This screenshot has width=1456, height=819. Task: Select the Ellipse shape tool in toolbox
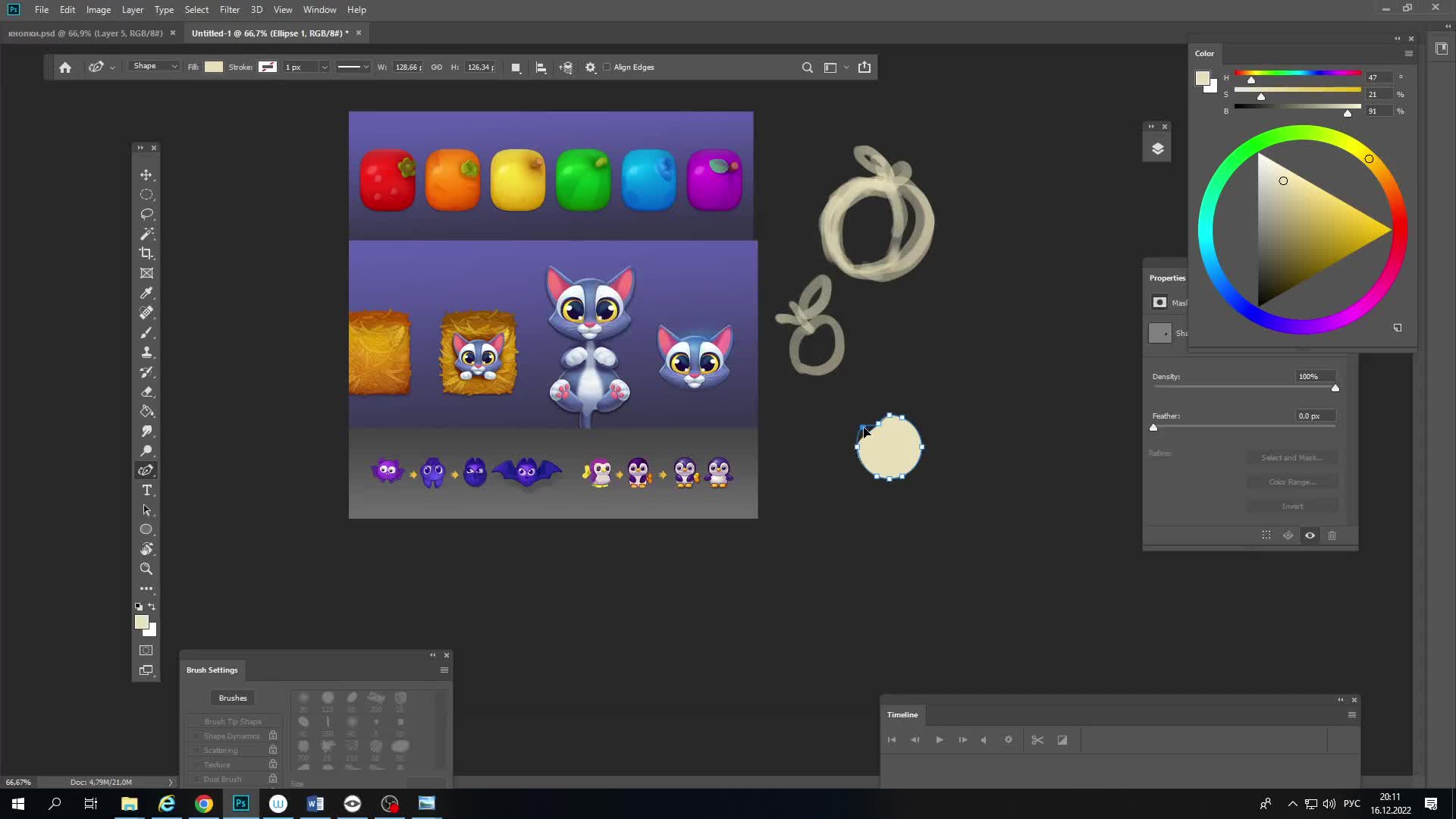click(x=146, y=529)
